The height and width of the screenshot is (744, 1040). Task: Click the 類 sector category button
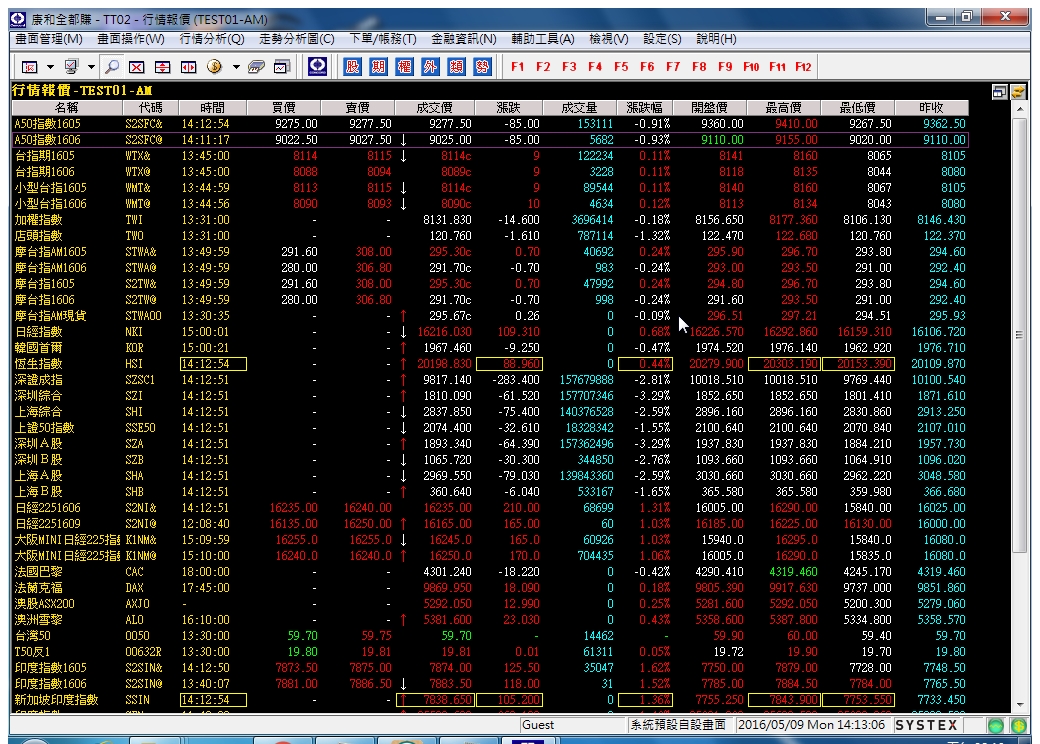coord(456,66)
